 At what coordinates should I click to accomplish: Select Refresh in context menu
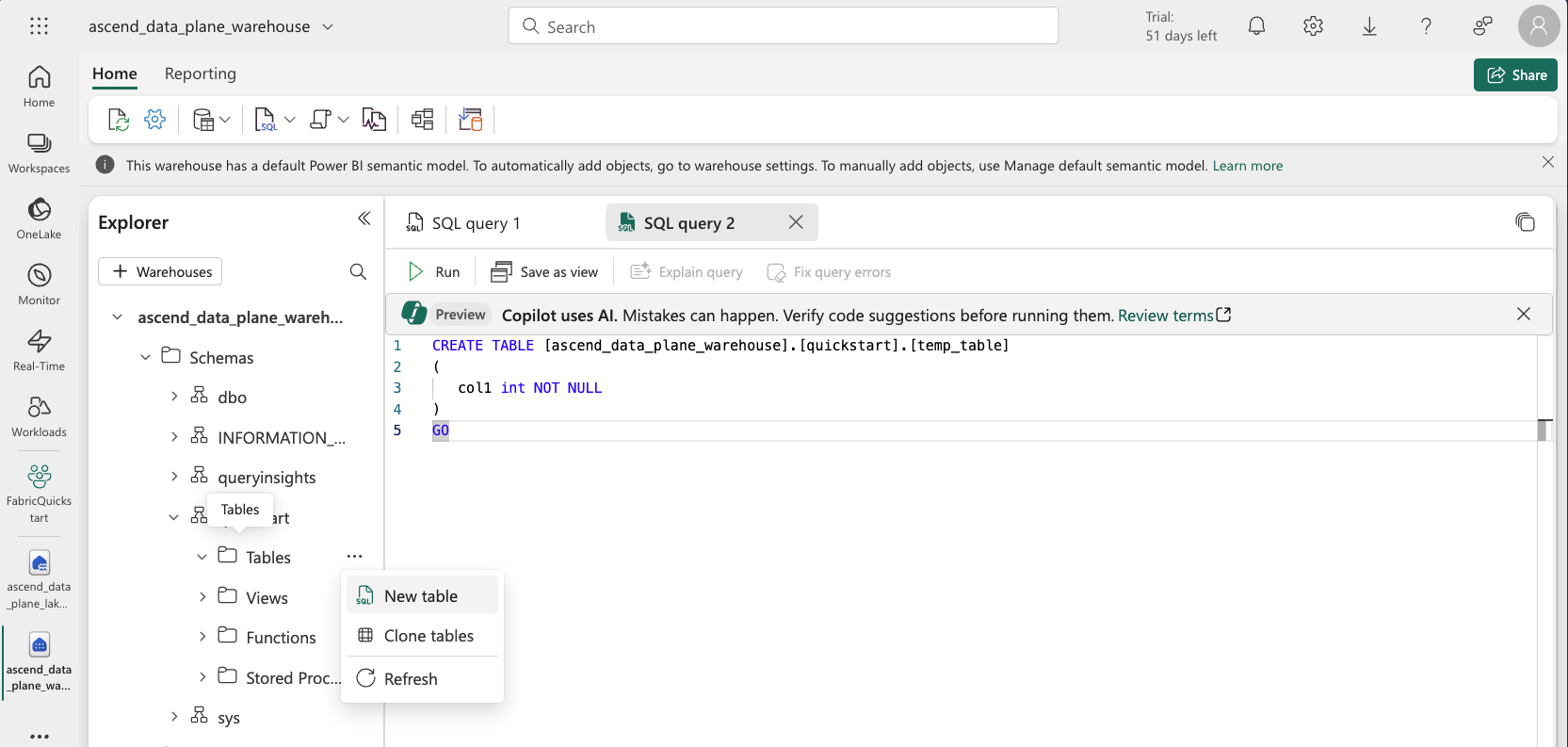(x=422, y=678)
